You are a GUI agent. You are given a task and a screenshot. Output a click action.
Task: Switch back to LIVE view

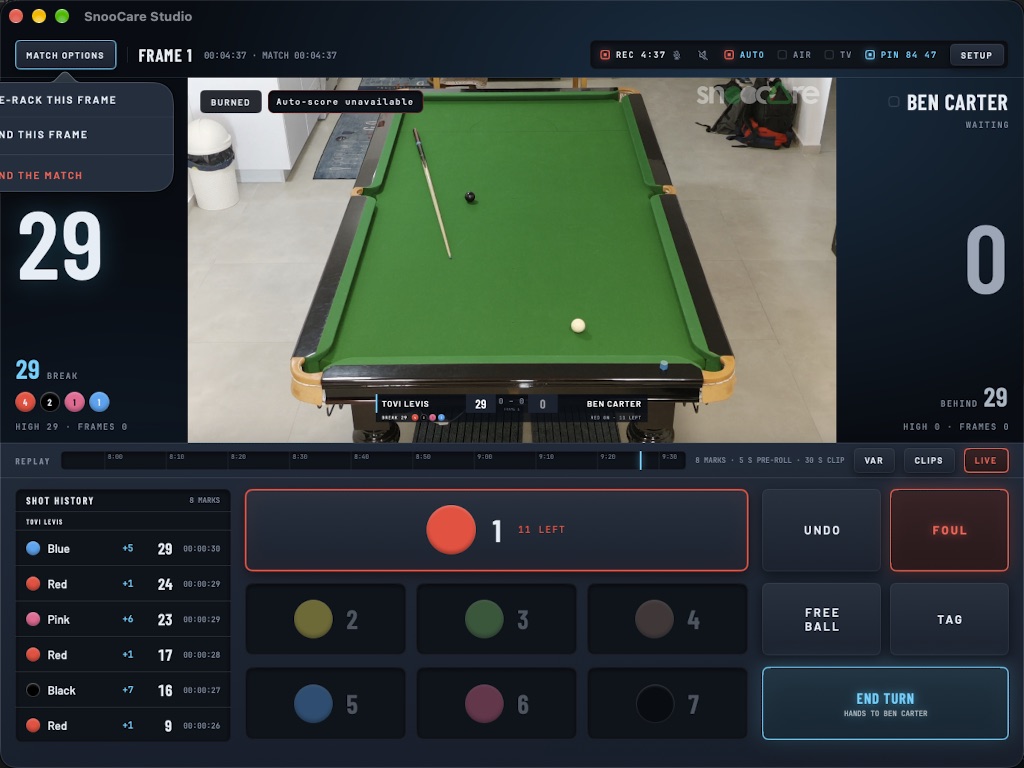[985, 460]
